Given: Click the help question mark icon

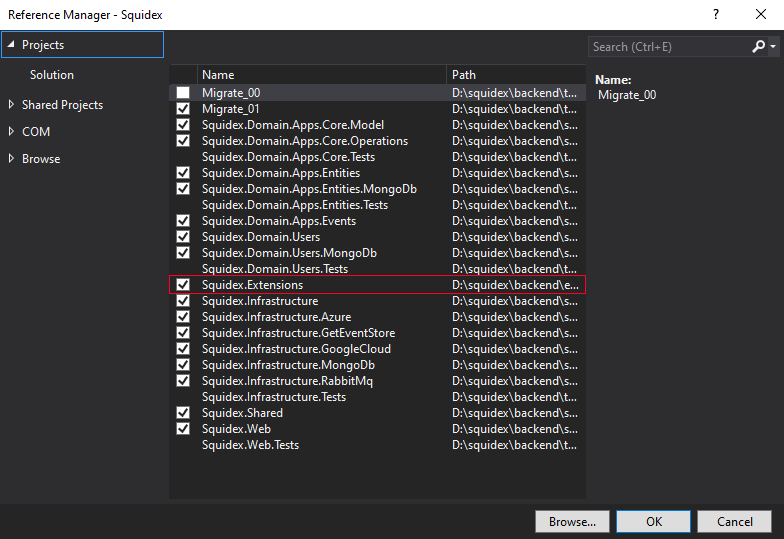Looking at the screenshot, I should coord(716,14).
